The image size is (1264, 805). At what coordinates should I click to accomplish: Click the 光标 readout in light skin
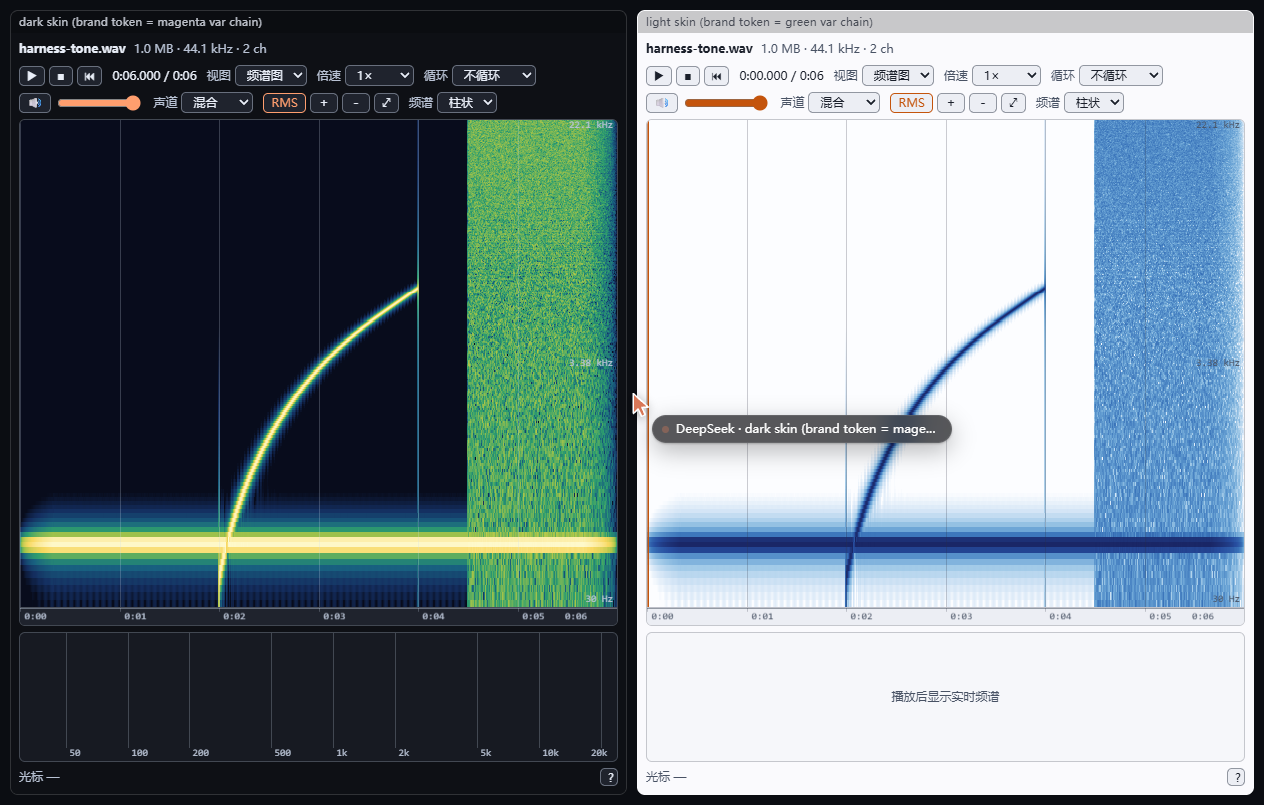(x=666, y=777)
